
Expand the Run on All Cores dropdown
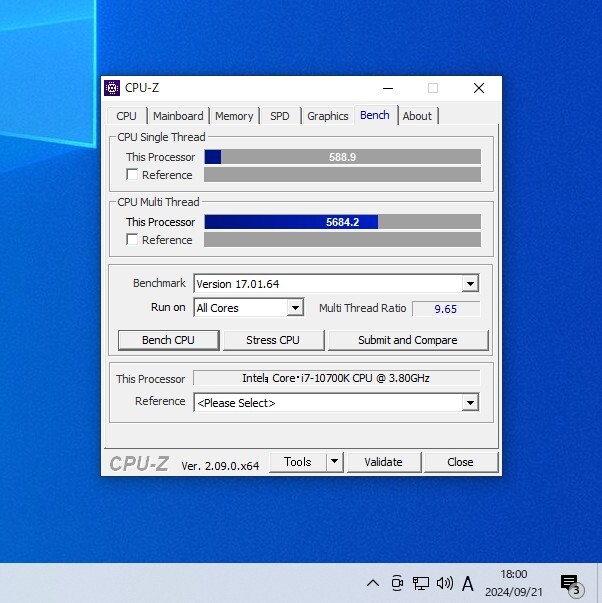tap(295, 308)
